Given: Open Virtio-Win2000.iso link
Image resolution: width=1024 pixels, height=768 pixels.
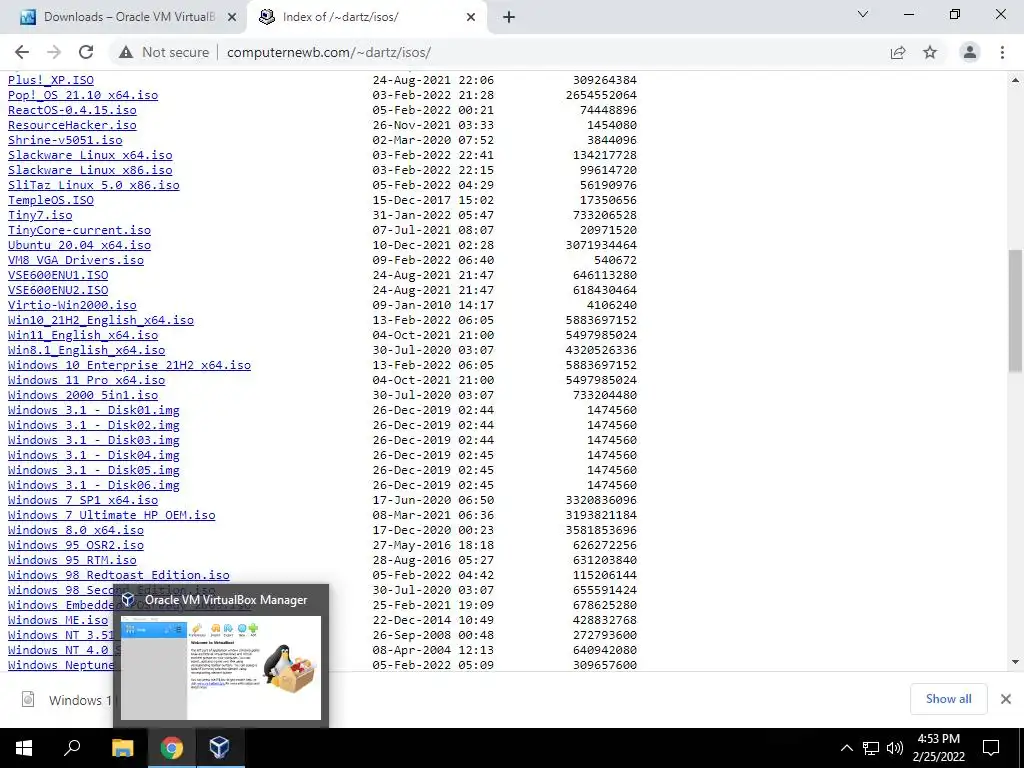Looking at the screenshot, I should [72, 305].
